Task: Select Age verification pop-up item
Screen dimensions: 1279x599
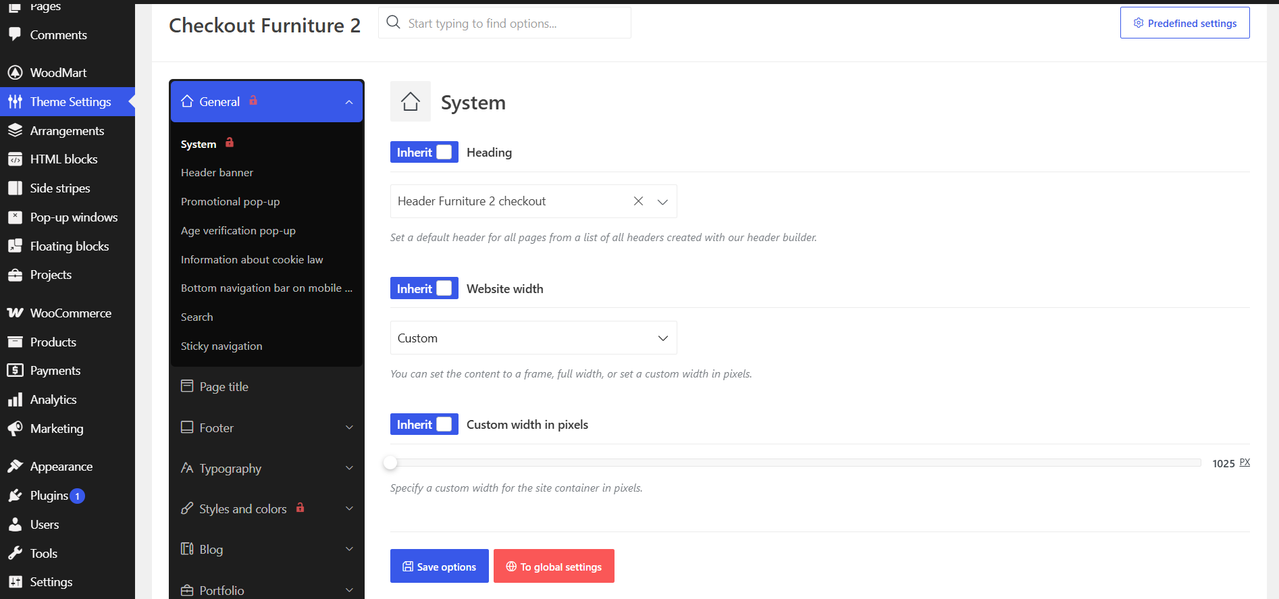Action: [x=238, y=231]
